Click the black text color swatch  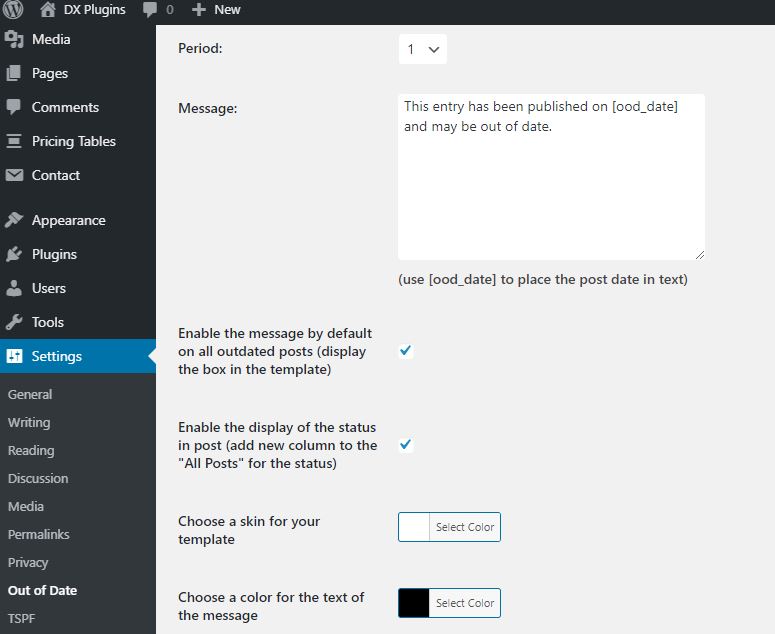pyautogui.click(x=414, y=603)
